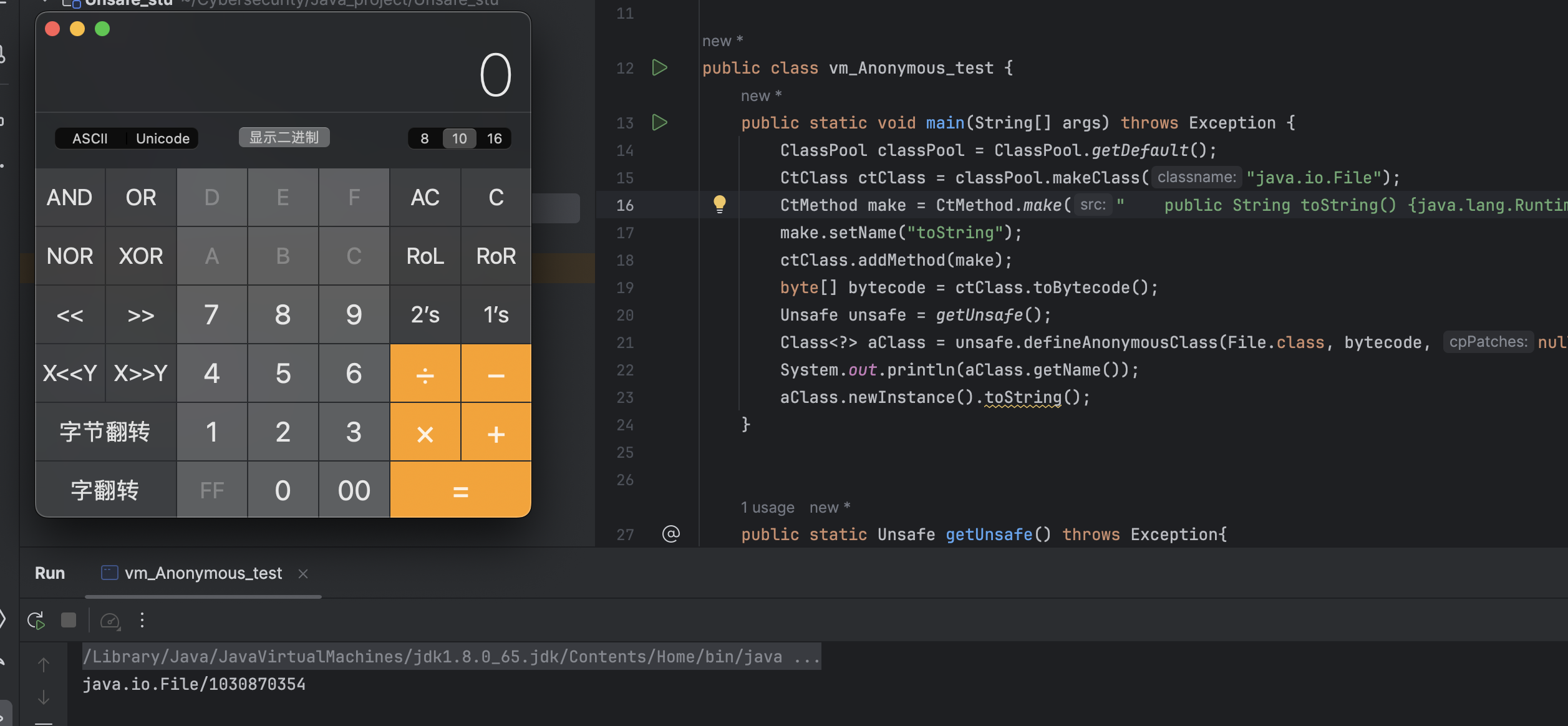The width and height of the screenshot is (1568, 726).
Task: Click the AC clear-all key
Action: 425,198
